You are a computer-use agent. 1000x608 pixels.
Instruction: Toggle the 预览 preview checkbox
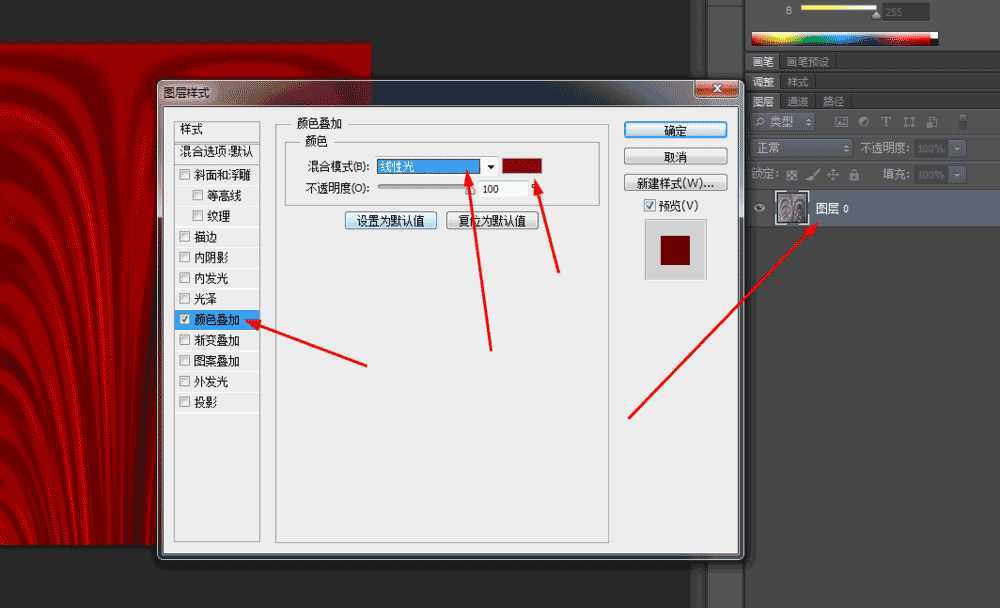pos(650,204)
